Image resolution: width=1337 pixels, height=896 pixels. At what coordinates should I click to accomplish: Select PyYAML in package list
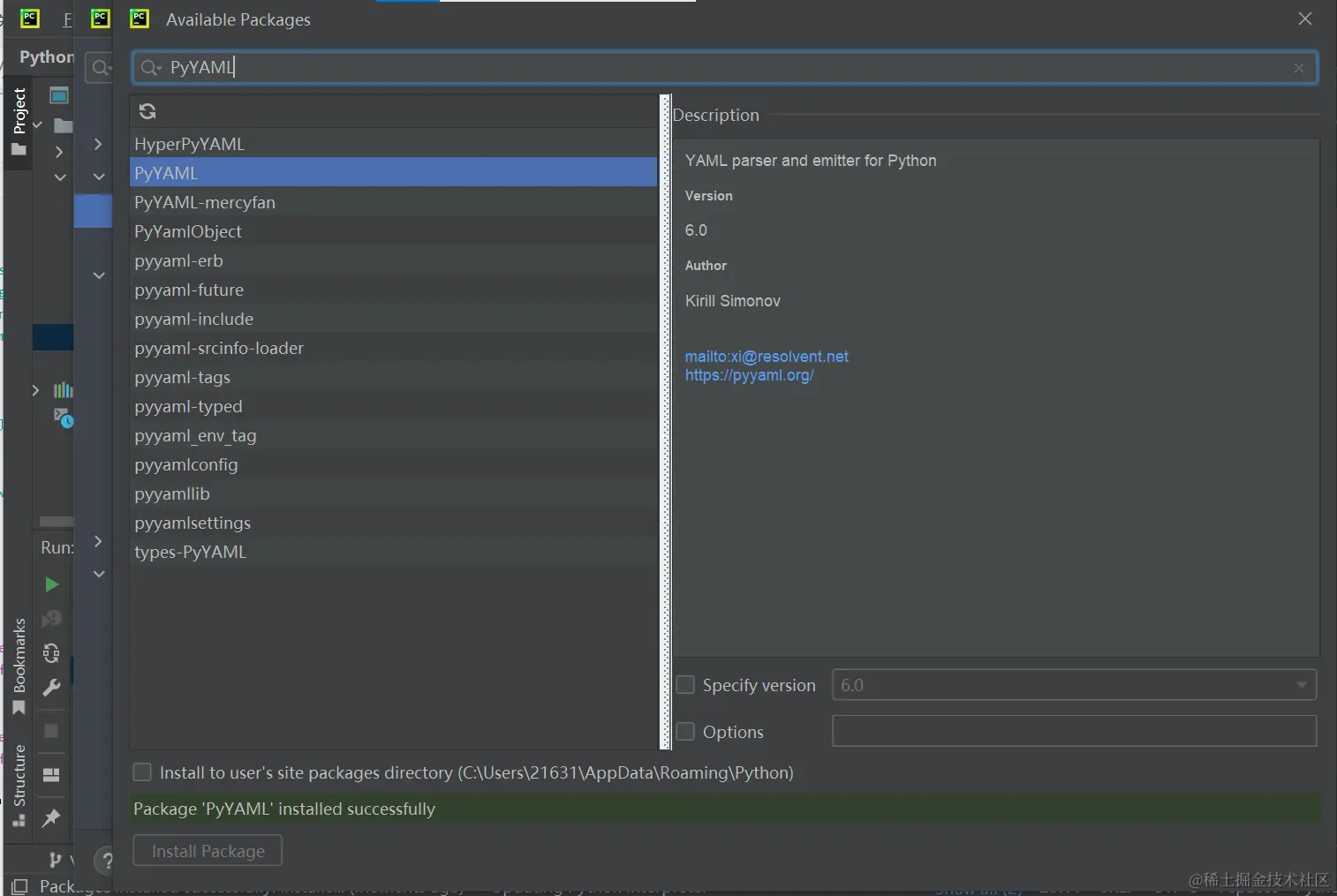click(394, 173)
